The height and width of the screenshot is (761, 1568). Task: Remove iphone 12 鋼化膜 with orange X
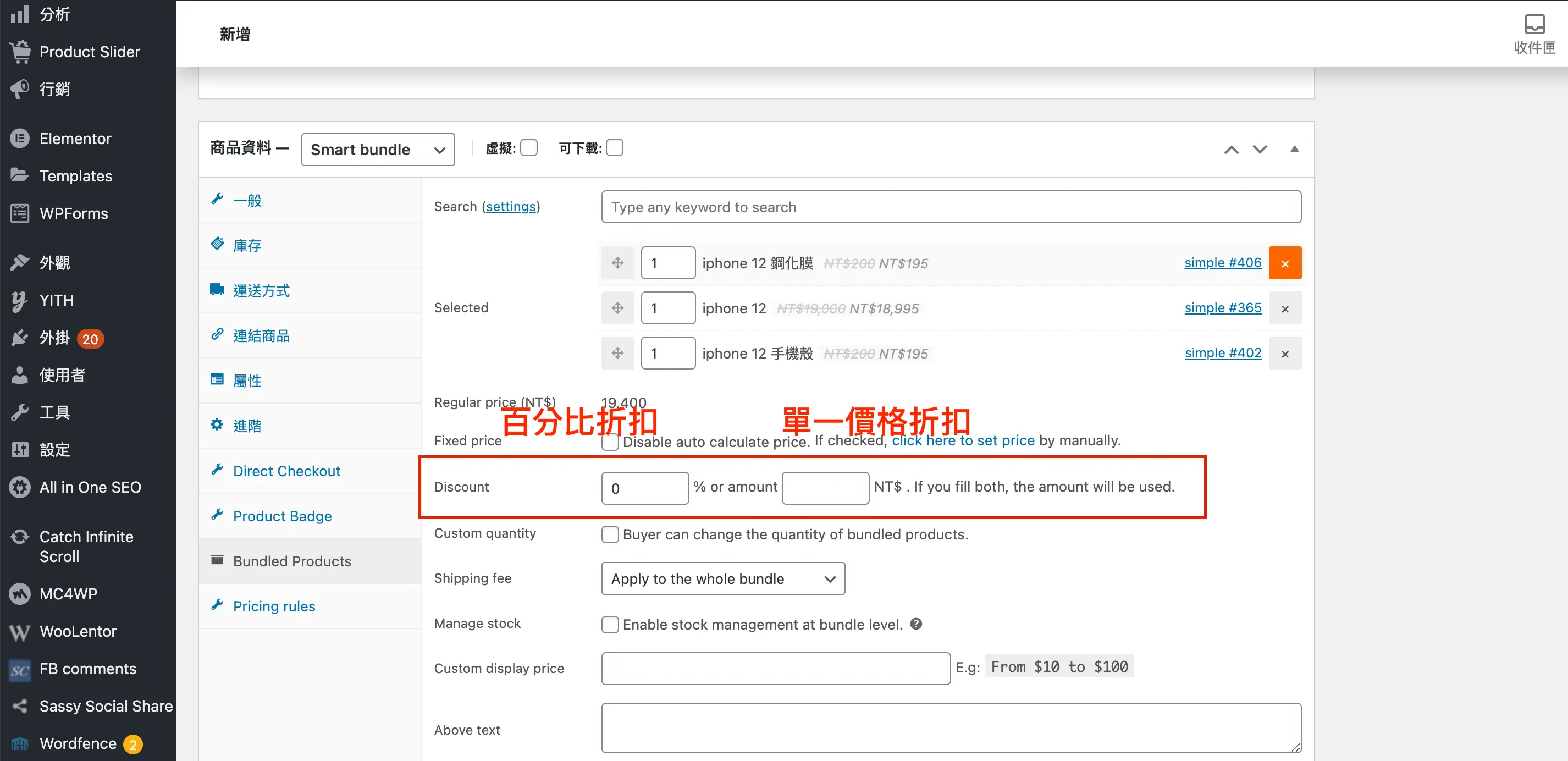[1285, 263]
